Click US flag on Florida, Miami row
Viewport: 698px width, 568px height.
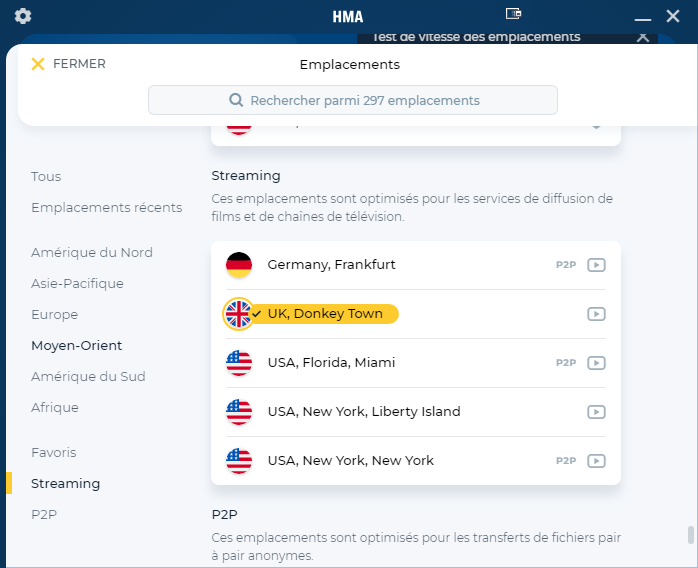click(x=239, y=363)
